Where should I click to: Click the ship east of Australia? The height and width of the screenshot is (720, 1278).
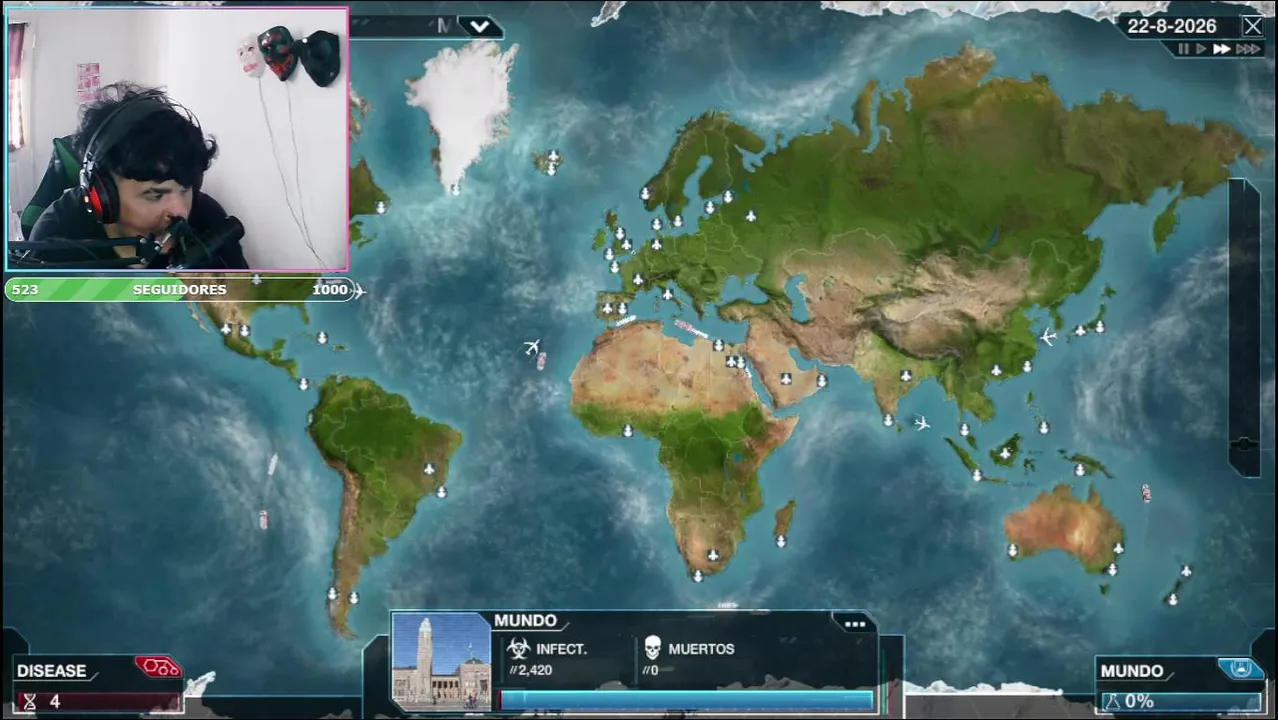point(1146,493)
